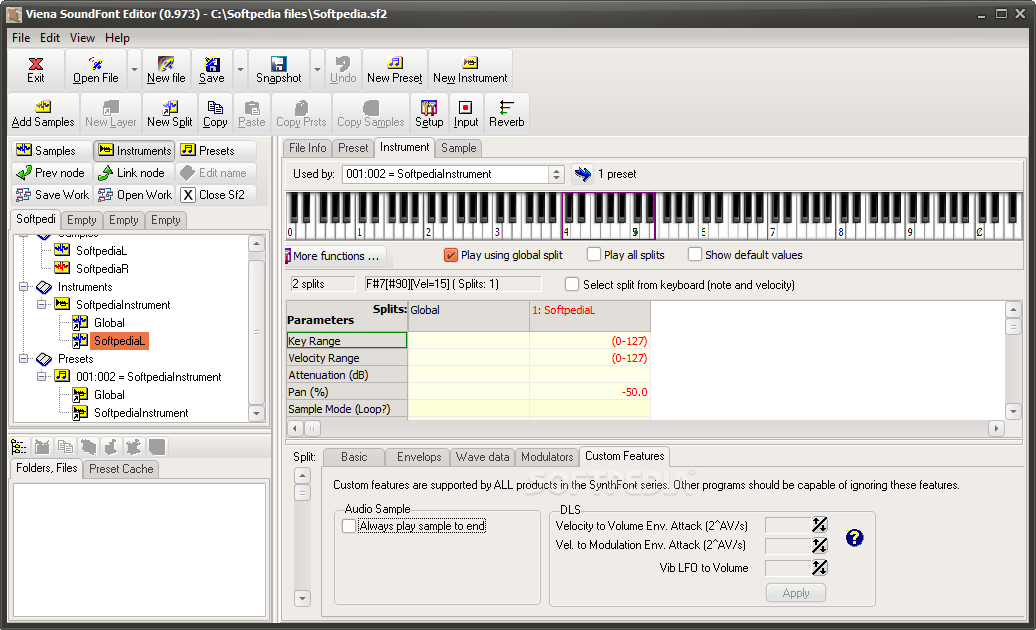Screen dimensions: 1036x630
Task: Click Add Samples icon
Action: [x=43, y=114]
